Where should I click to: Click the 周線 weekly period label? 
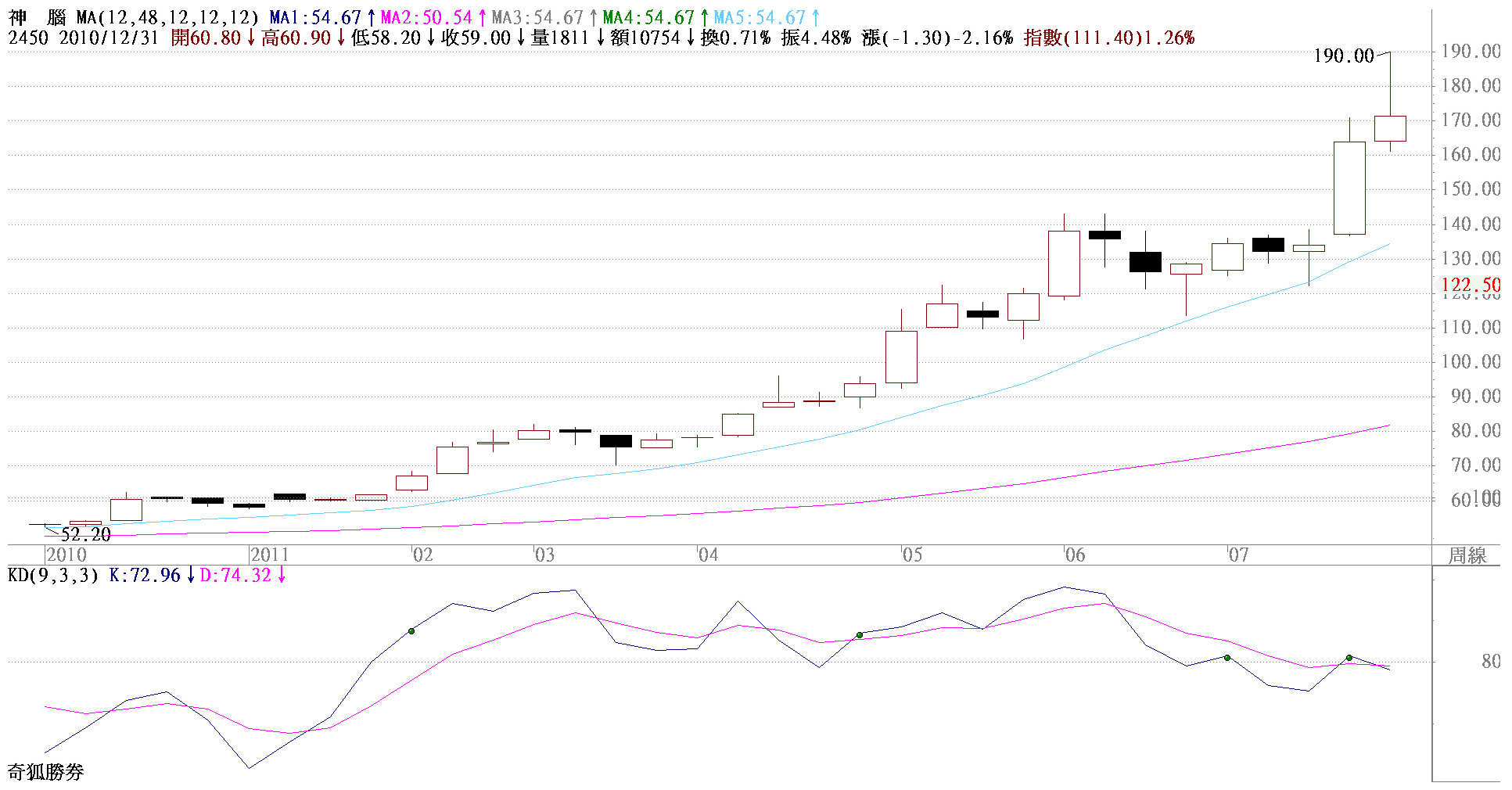1467,556
